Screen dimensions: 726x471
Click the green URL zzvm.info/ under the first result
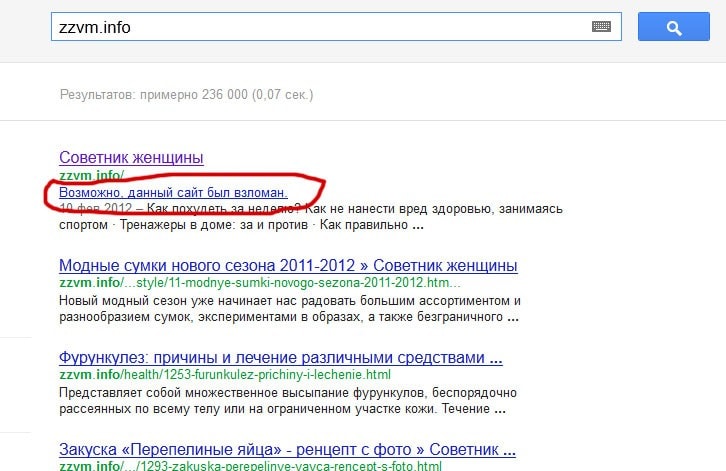click(92, 176)
